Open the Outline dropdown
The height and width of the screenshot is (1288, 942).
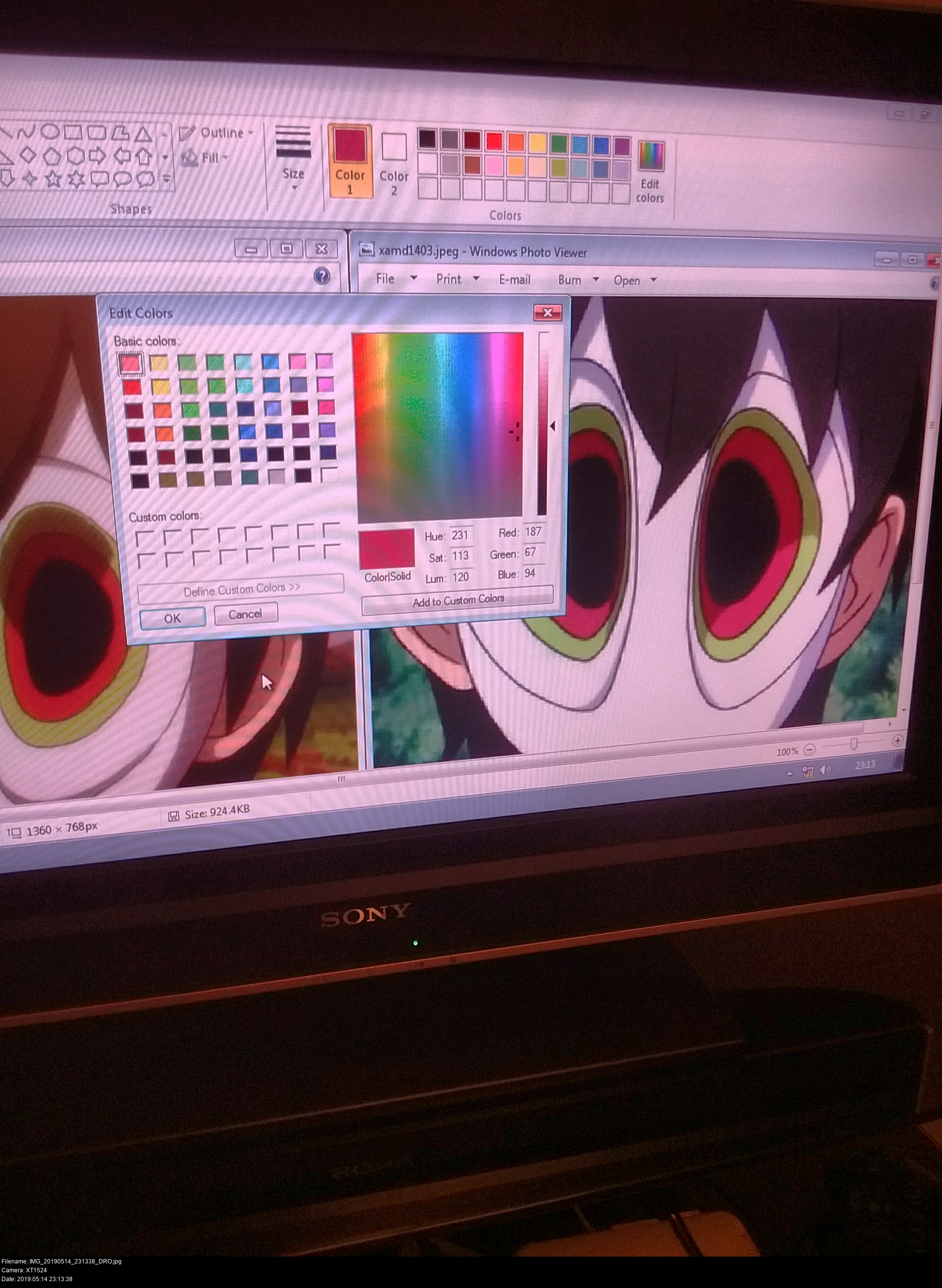click(x=216, y=134)
